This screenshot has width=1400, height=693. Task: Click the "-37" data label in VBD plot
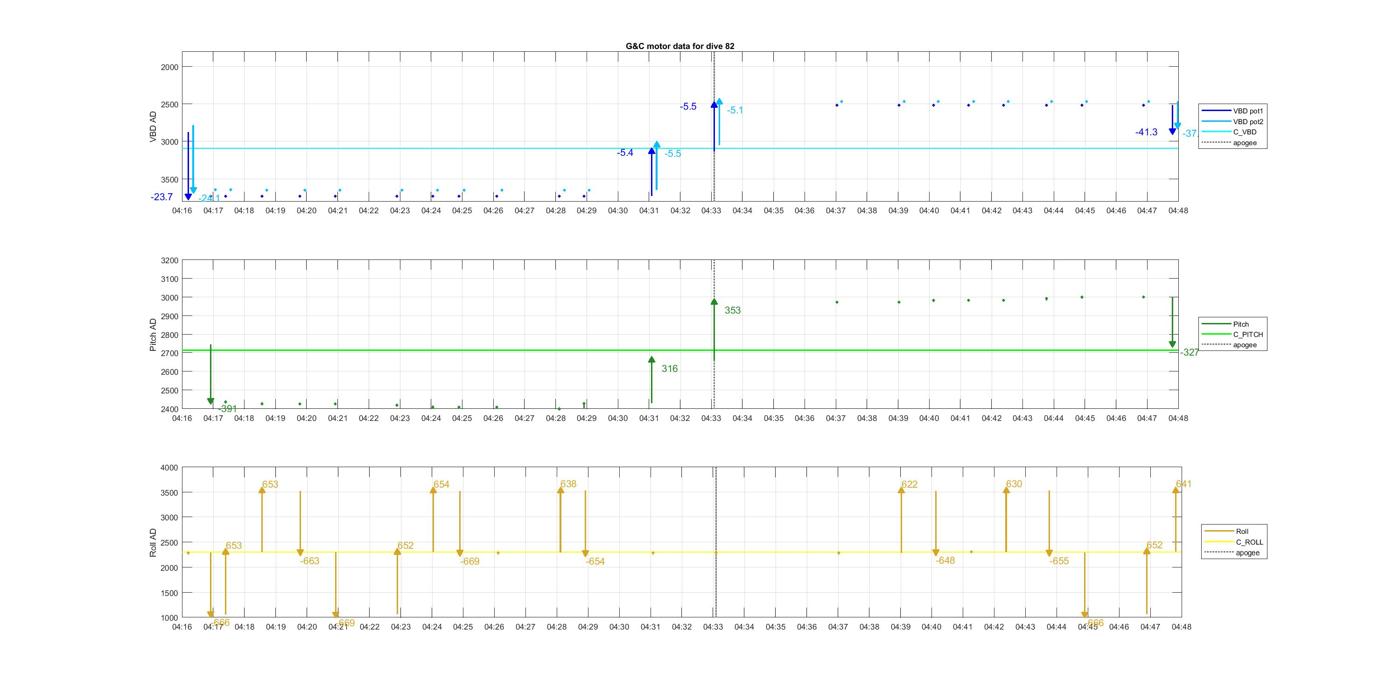(1190, 134)
